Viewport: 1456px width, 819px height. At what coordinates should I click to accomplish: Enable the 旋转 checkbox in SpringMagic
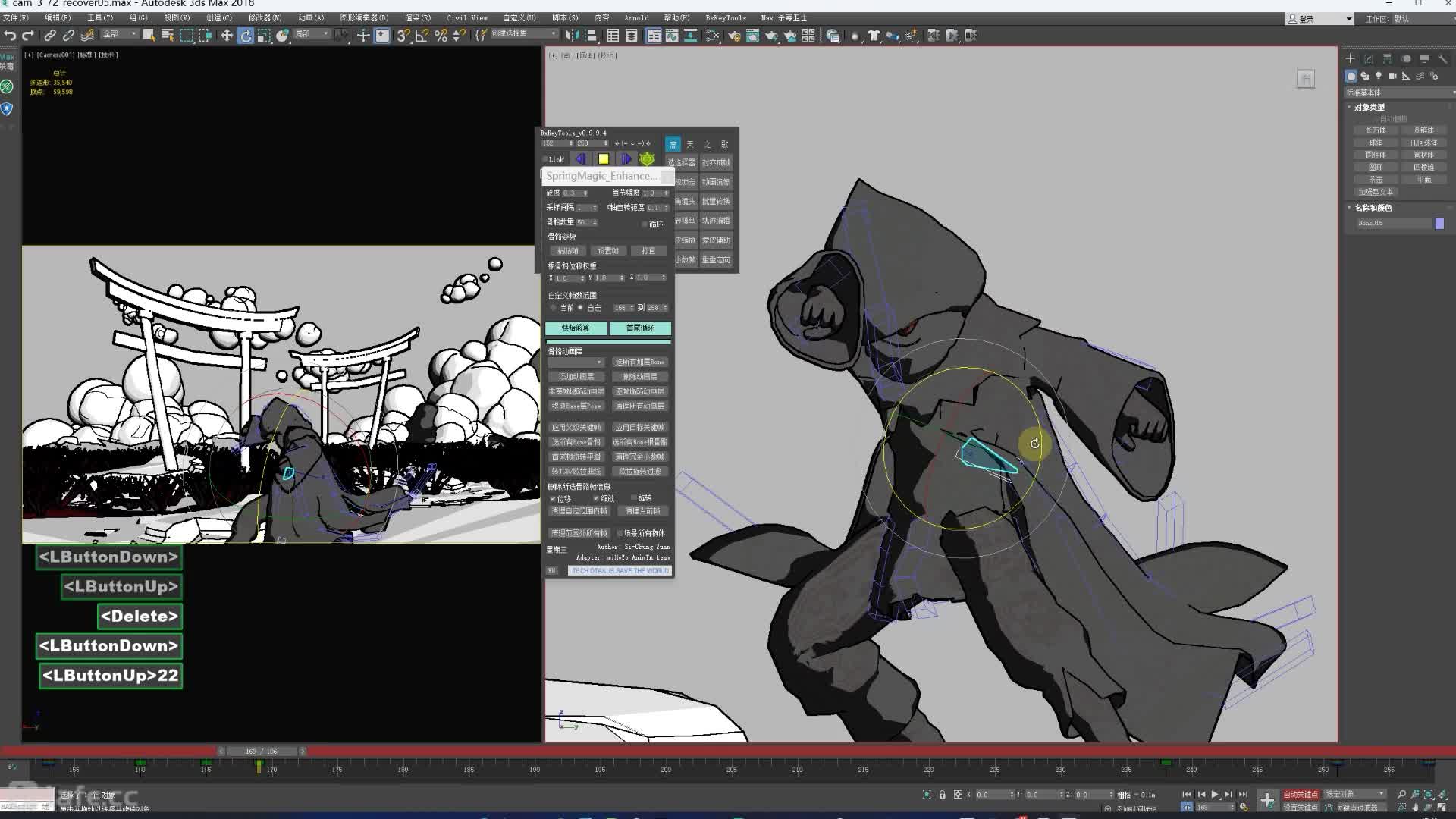pyautogui.click(x=634, y=498)
